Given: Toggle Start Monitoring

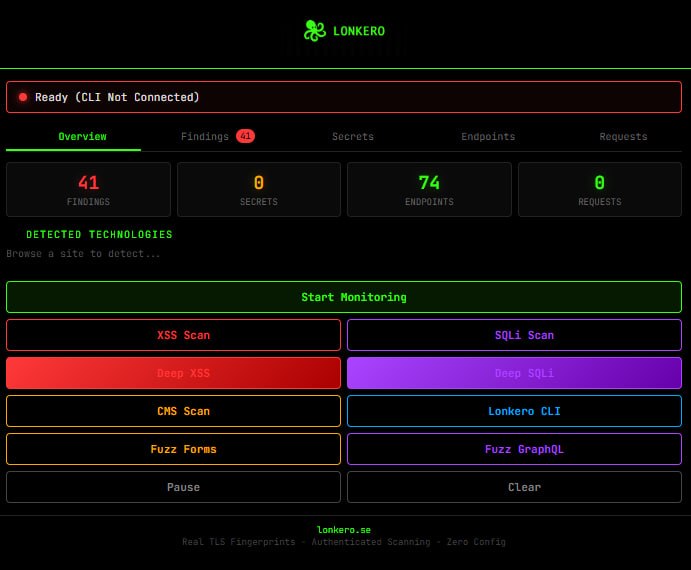Looking at the screenshot, I should (x=344, y=297).
